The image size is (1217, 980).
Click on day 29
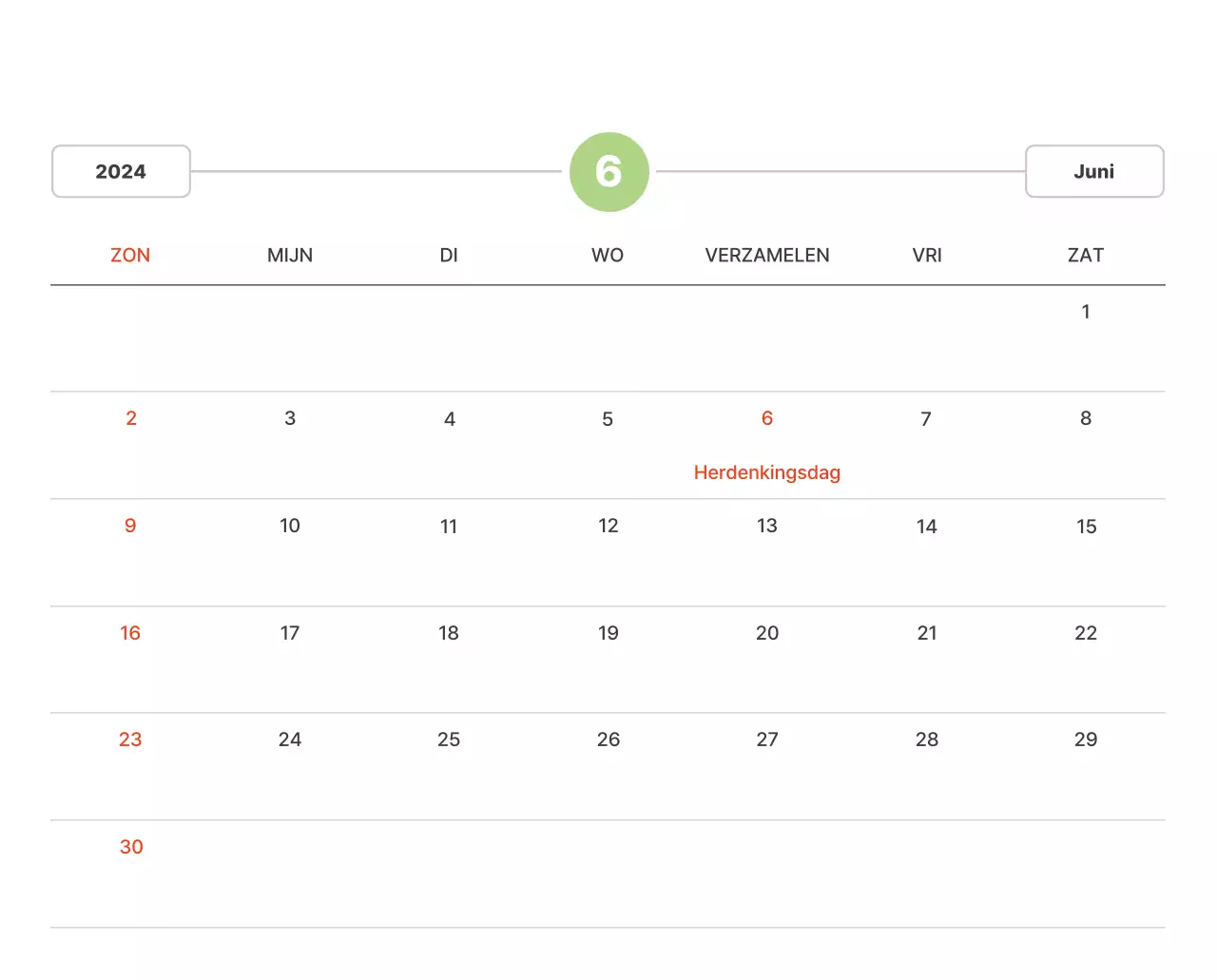coord(1085,740)
